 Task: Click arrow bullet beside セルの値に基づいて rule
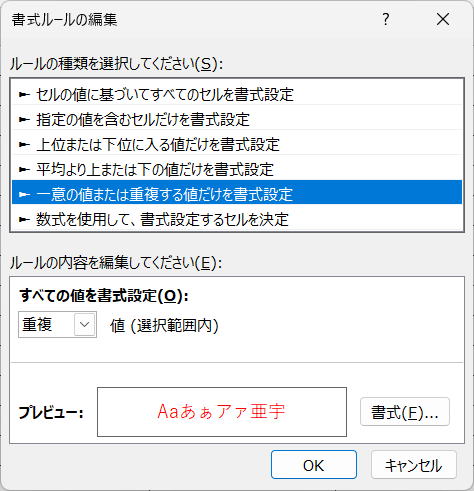click(24, 95)
